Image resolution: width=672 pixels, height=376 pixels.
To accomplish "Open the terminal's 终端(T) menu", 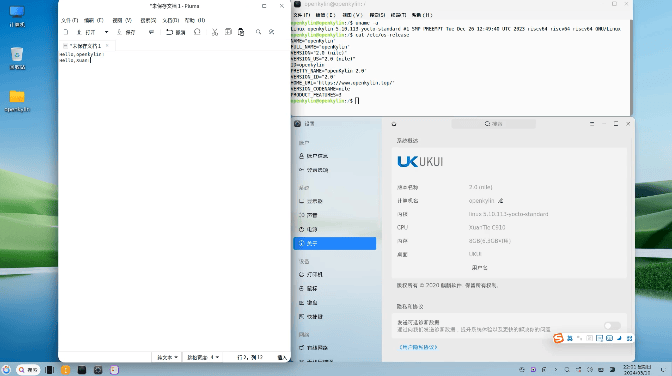I will pos(398,15).
